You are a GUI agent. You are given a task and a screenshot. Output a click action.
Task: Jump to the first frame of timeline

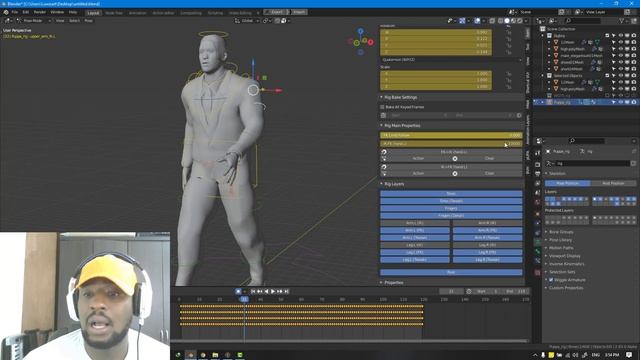(x=253, y=291)
